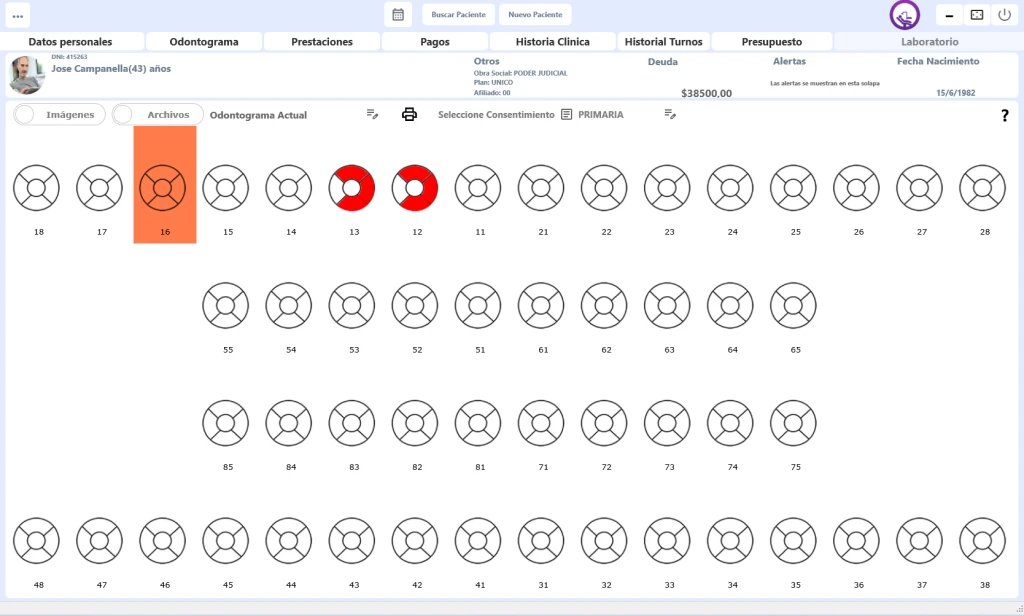Open the Historia Clínica tab
This screenshot has width=1024, height=616.
click(552, 42)
